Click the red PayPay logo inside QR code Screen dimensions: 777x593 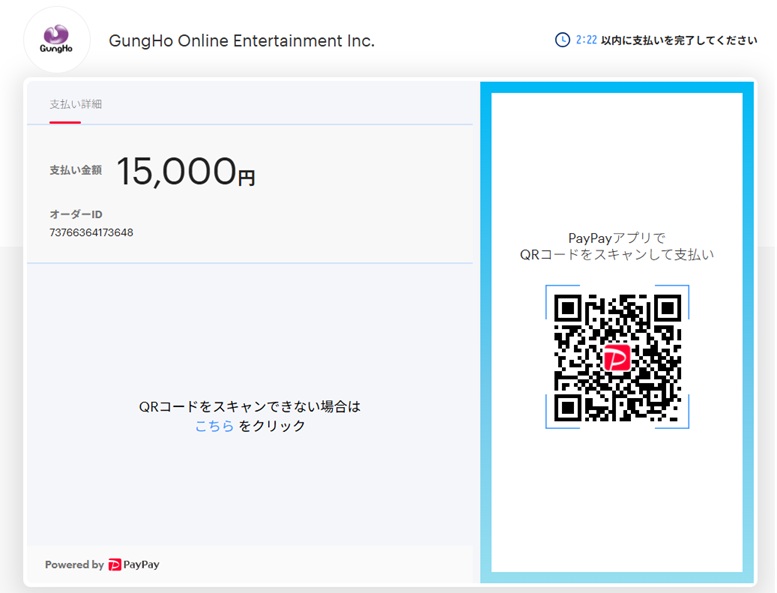(x=617, y=357)
